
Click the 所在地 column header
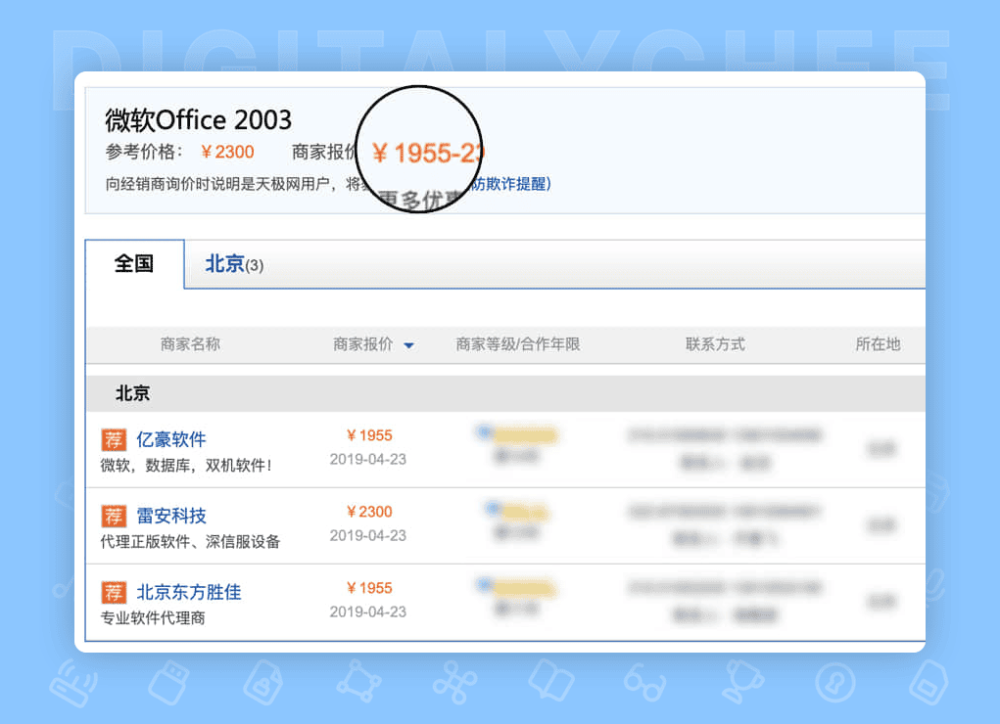click(x=878, y=344)
